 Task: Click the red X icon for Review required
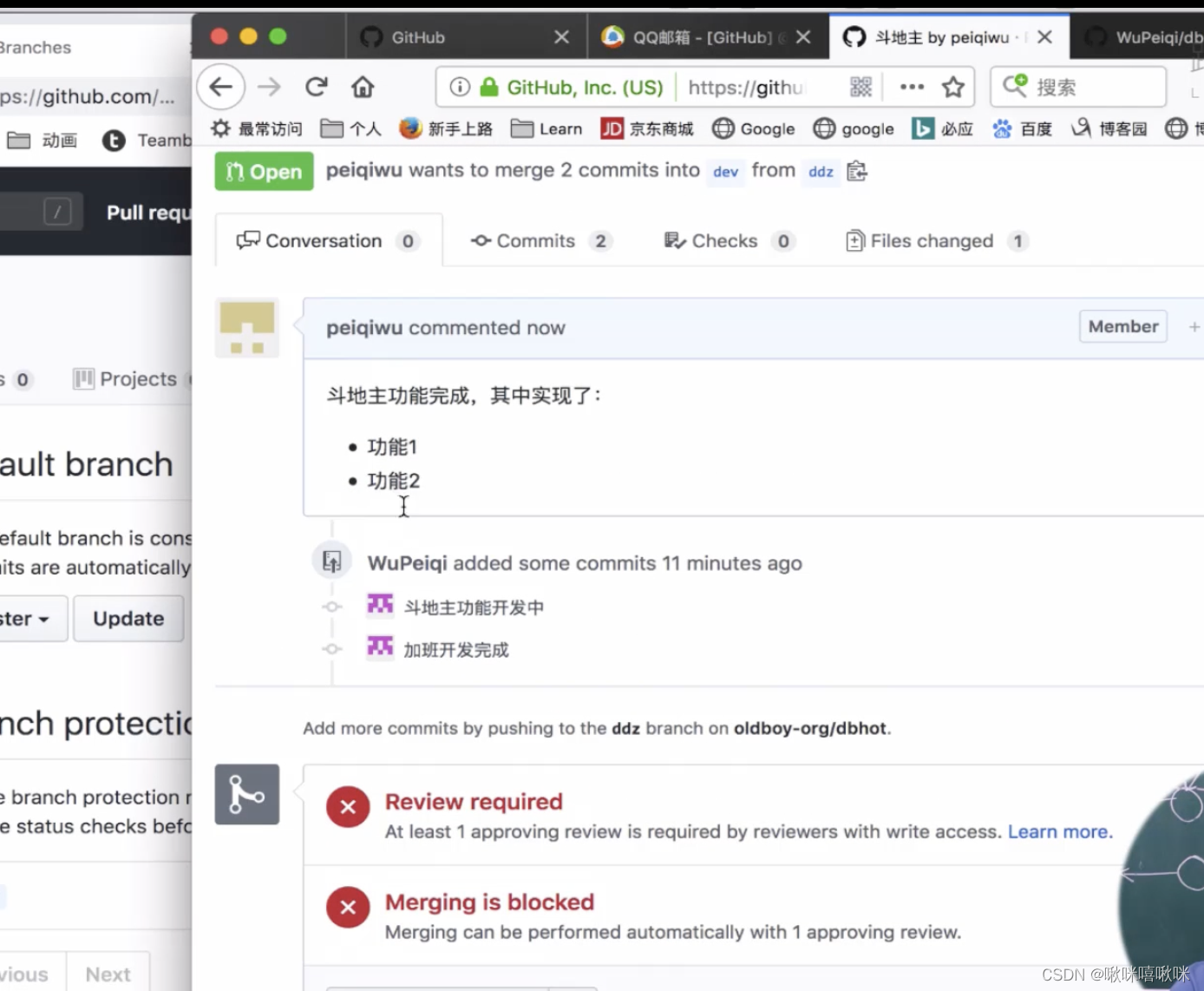tap(348, 807)
